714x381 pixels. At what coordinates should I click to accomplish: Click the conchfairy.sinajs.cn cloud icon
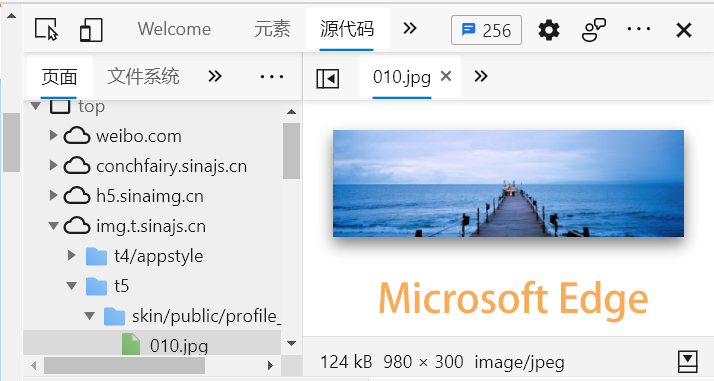point(76,166)
